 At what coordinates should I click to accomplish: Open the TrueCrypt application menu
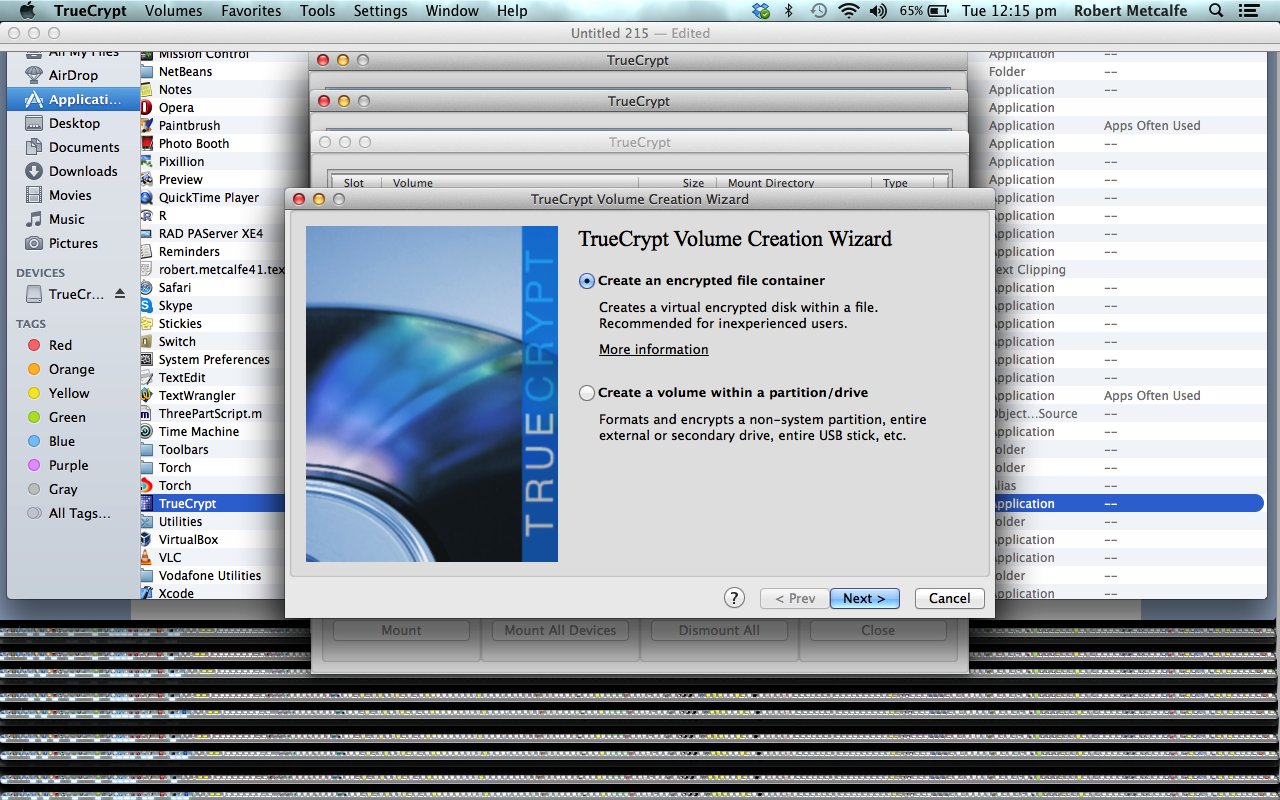point(89,11)
